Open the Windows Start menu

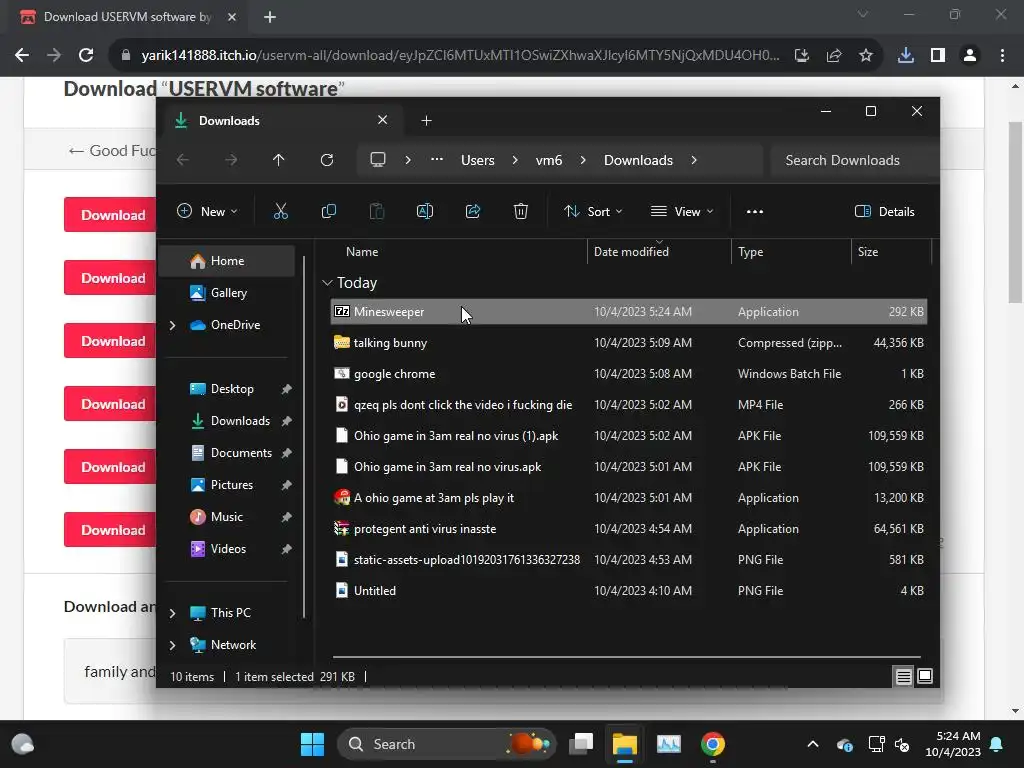[x=312, y=744]
